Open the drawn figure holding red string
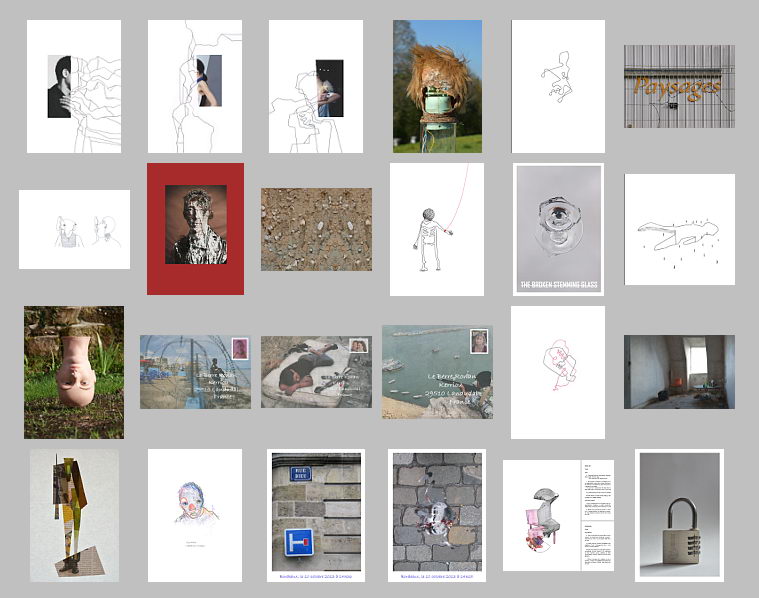The height and width of the screenshot is (598, 759). click(437, 230)
